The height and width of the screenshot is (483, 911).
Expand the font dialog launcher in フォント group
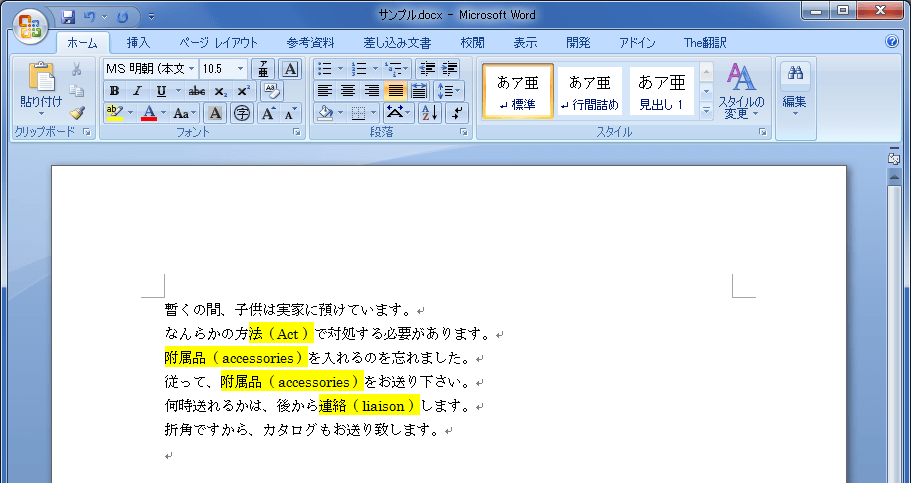click(x=297, y=132)
